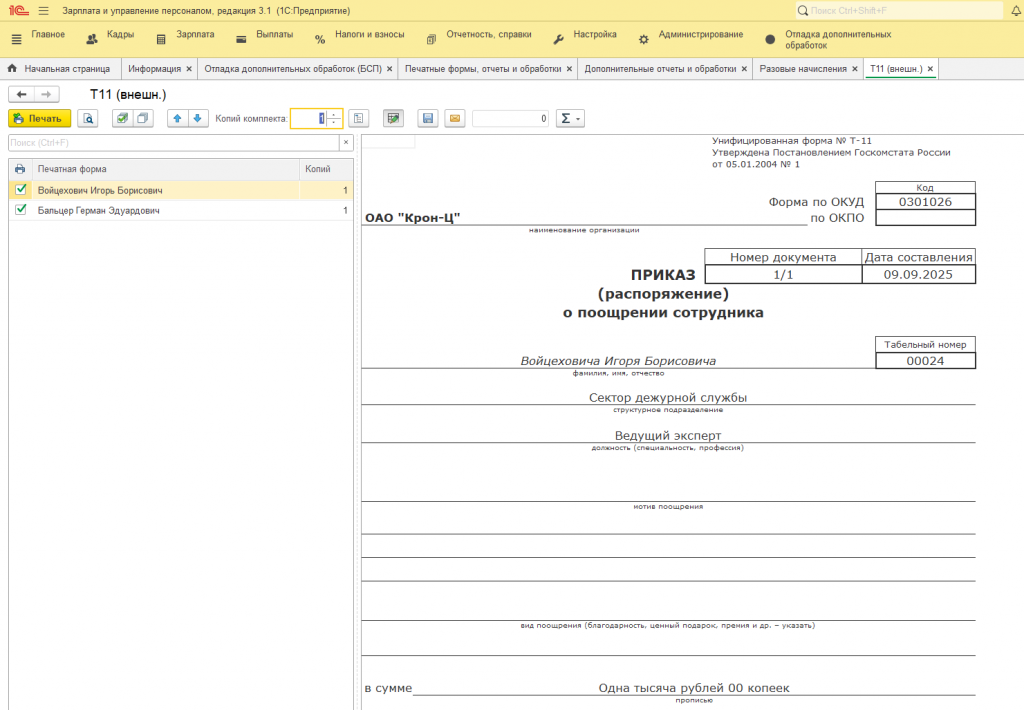1024x710 pixels.
Task: Go back with the left arrow button
Action: (21, 94)
